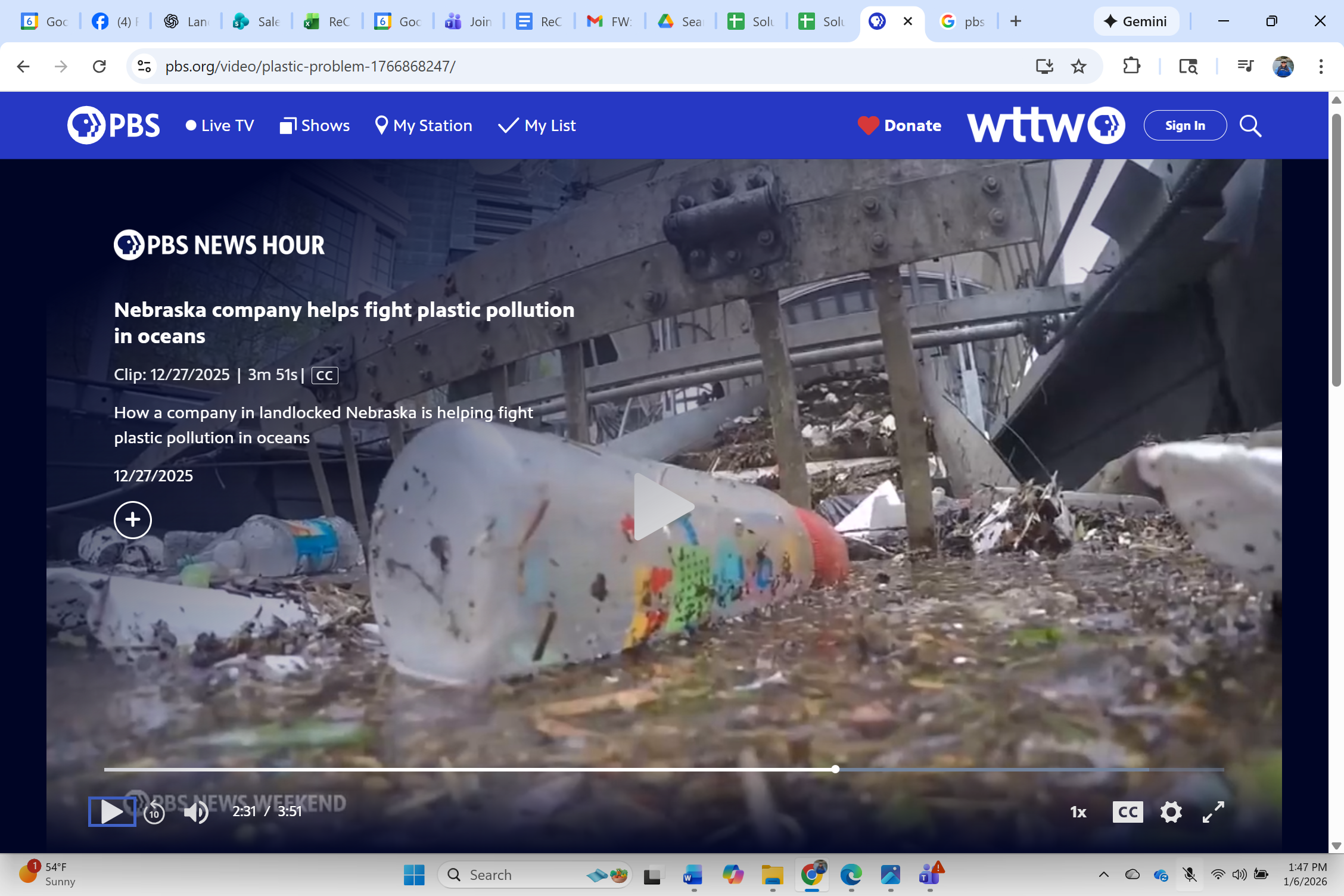Rewind the video 10 seconds
Screen dimensions: 1344x896
[x=154, y=811]
